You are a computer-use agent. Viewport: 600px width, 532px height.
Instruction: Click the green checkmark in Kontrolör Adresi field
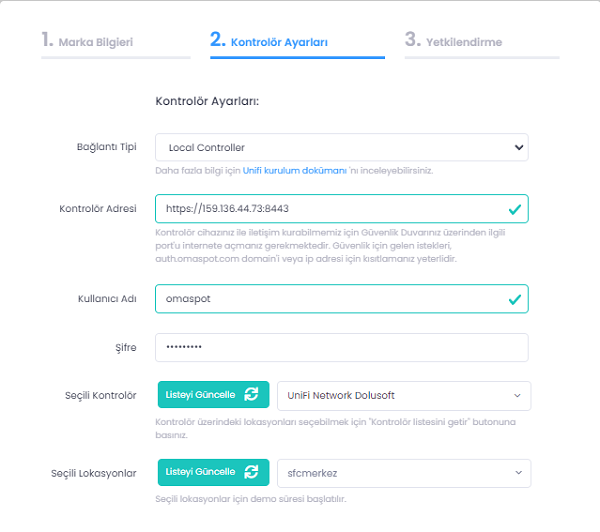[514, 209]
